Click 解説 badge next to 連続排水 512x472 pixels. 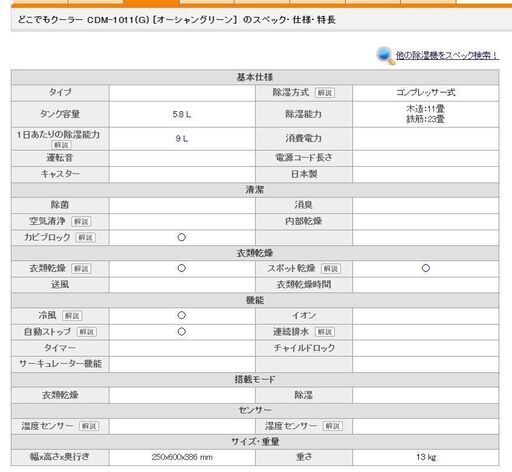(x=325, y=332)
